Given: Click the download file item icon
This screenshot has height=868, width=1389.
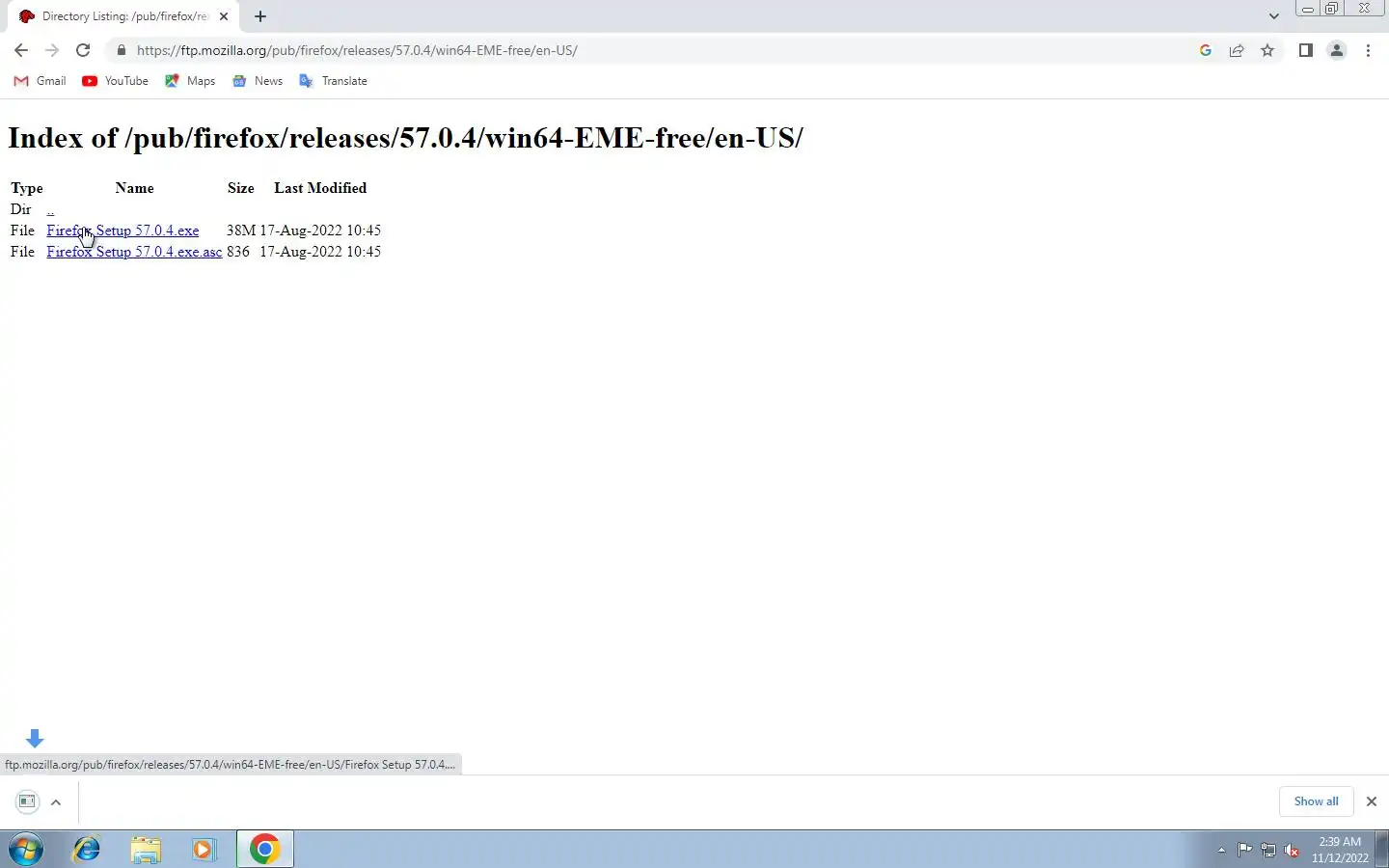Looking at the screenshot, I should [x=27, y=801].
